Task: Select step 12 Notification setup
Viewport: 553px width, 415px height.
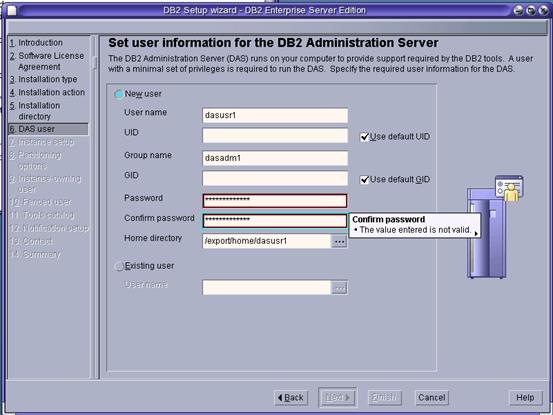Action: [49, 228]
